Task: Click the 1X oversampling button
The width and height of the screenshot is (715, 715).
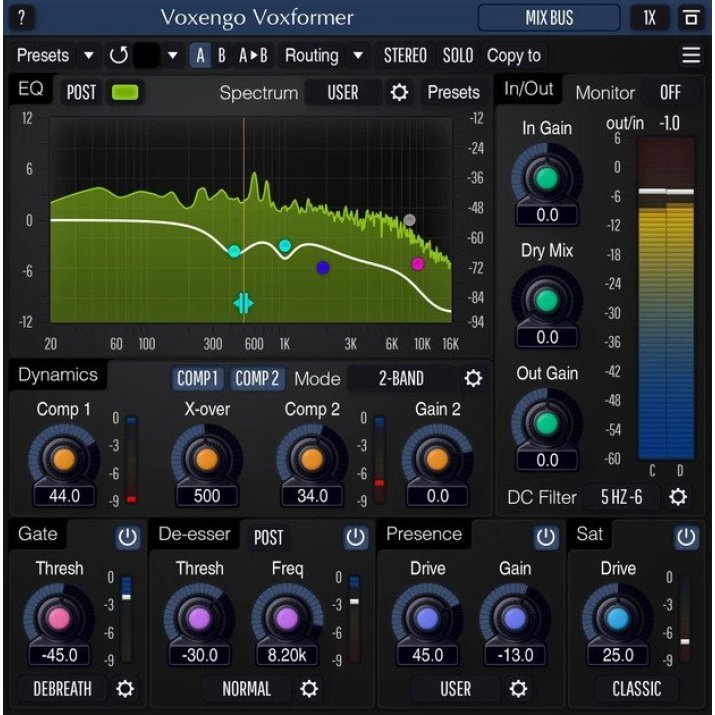Action: [x=649, y=18]
